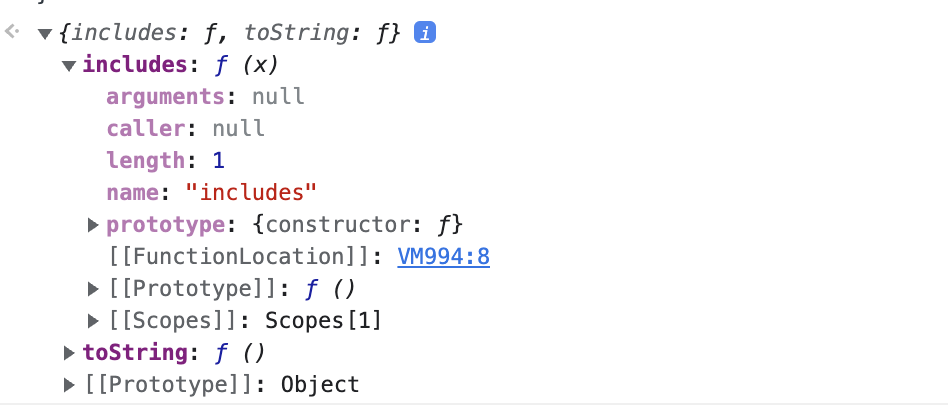Image resolution: width=948 pixels, height=406 pixels.
Task: Click the length property value 1
Action: click(x=218, y=161)
